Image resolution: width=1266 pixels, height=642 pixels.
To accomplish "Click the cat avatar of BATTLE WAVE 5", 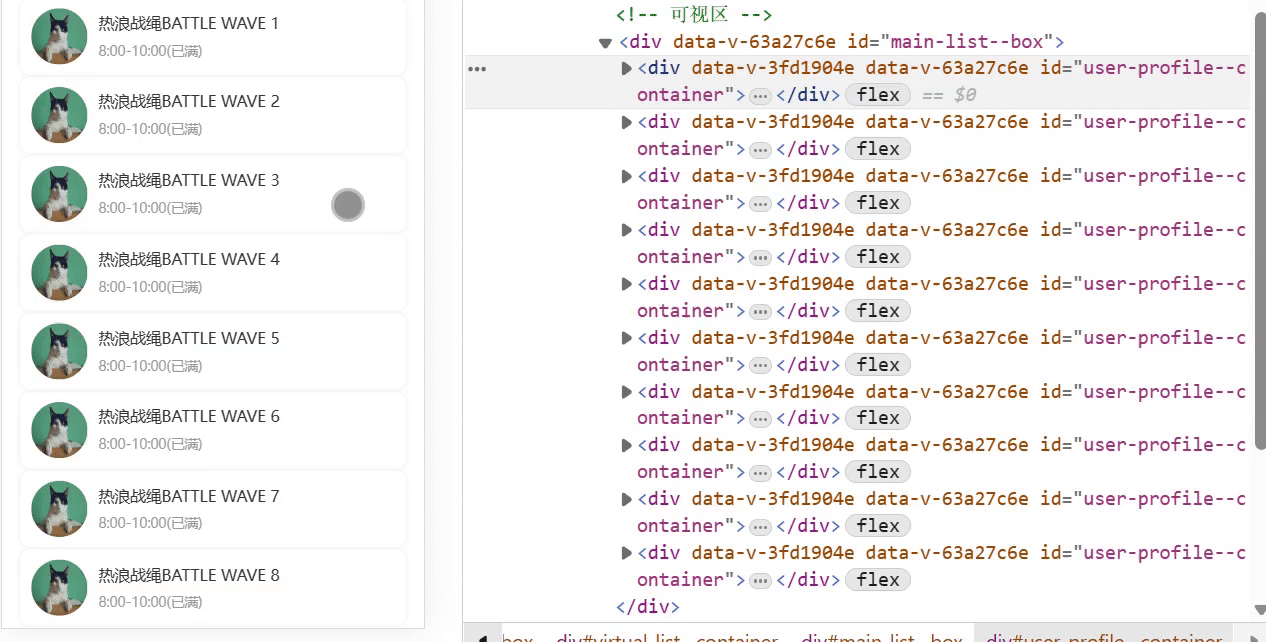I will click(59, 352).
